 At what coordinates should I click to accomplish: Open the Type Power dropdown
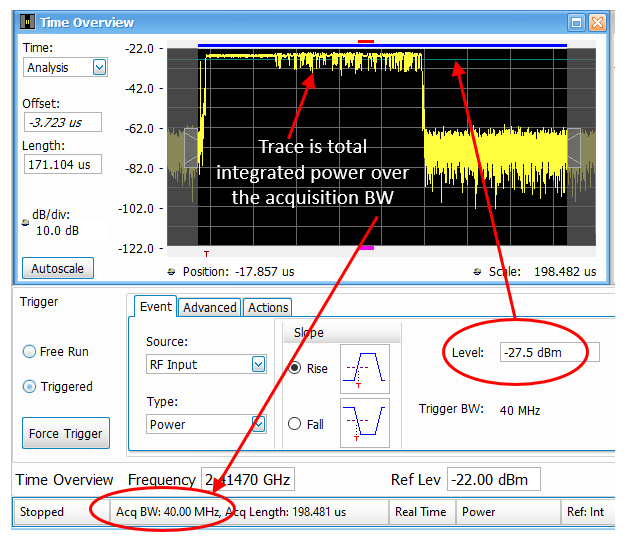coord(259,424)
